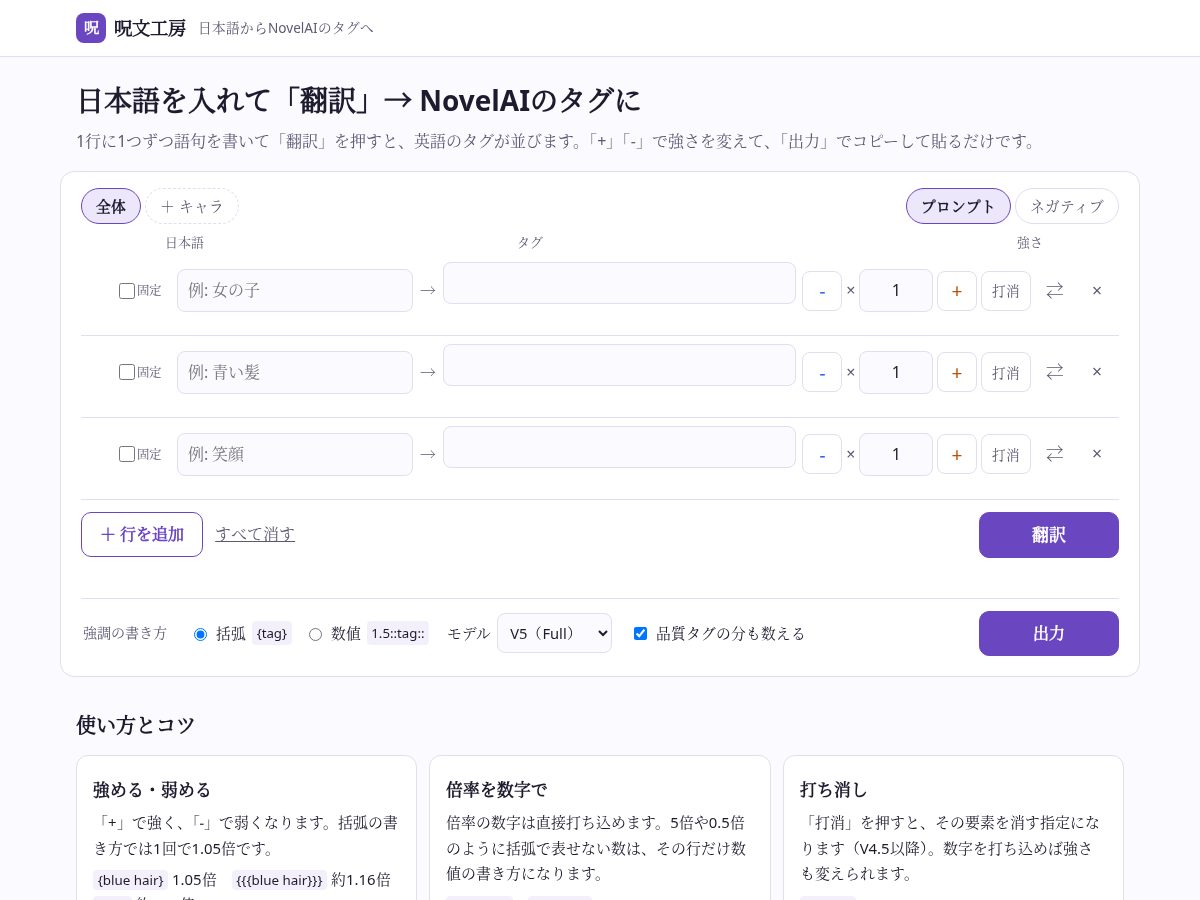Image resolution: width=1200 pixels, height=900 pixels.
Task: Toggle 固定 checkbox for 青い髪 row
Action: 127,372
